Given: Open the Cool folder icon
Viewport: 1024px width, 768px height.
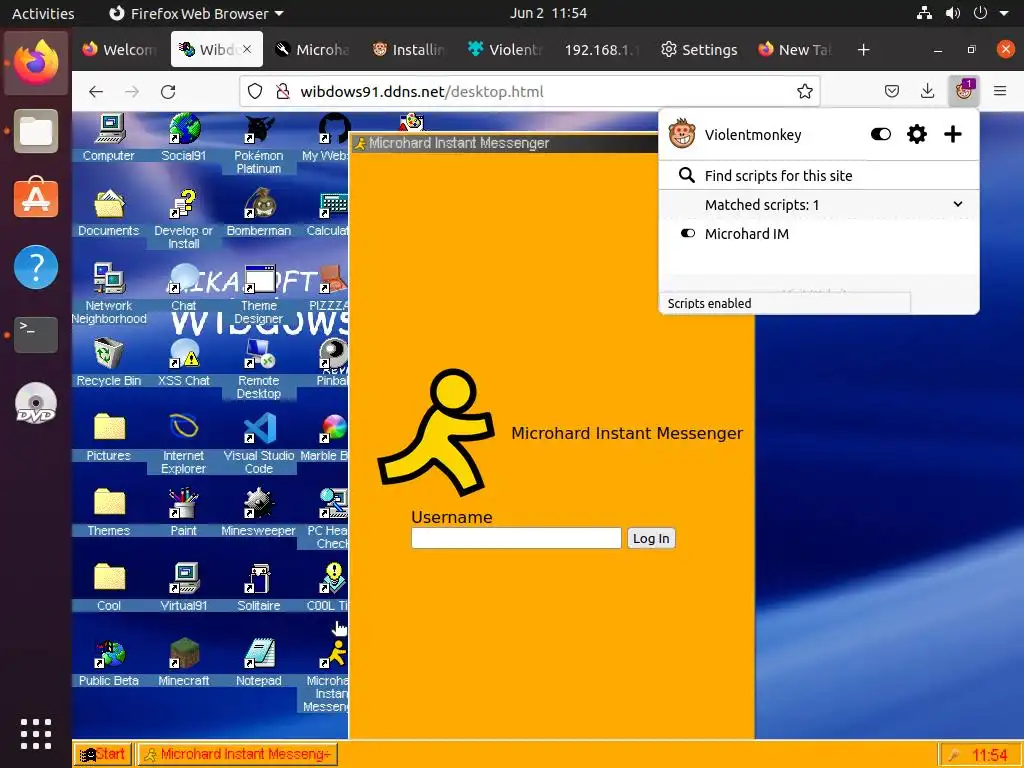Looking at the screenshot, I should [108, 588].
